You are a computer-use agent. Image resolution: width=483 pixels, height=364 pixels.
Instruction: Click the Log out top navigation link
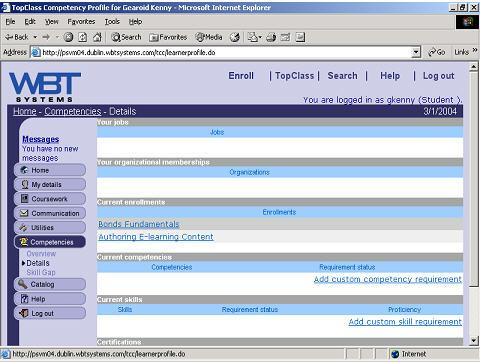(x=438, y=76)
